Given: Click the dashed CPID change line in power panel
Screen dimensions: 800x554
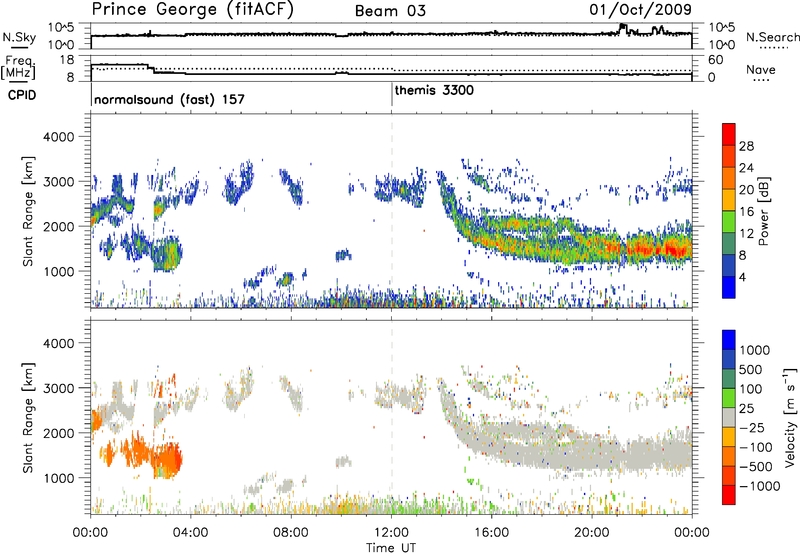Looking at the screenshot, I should pyautogui.click(x=392, y=211).
